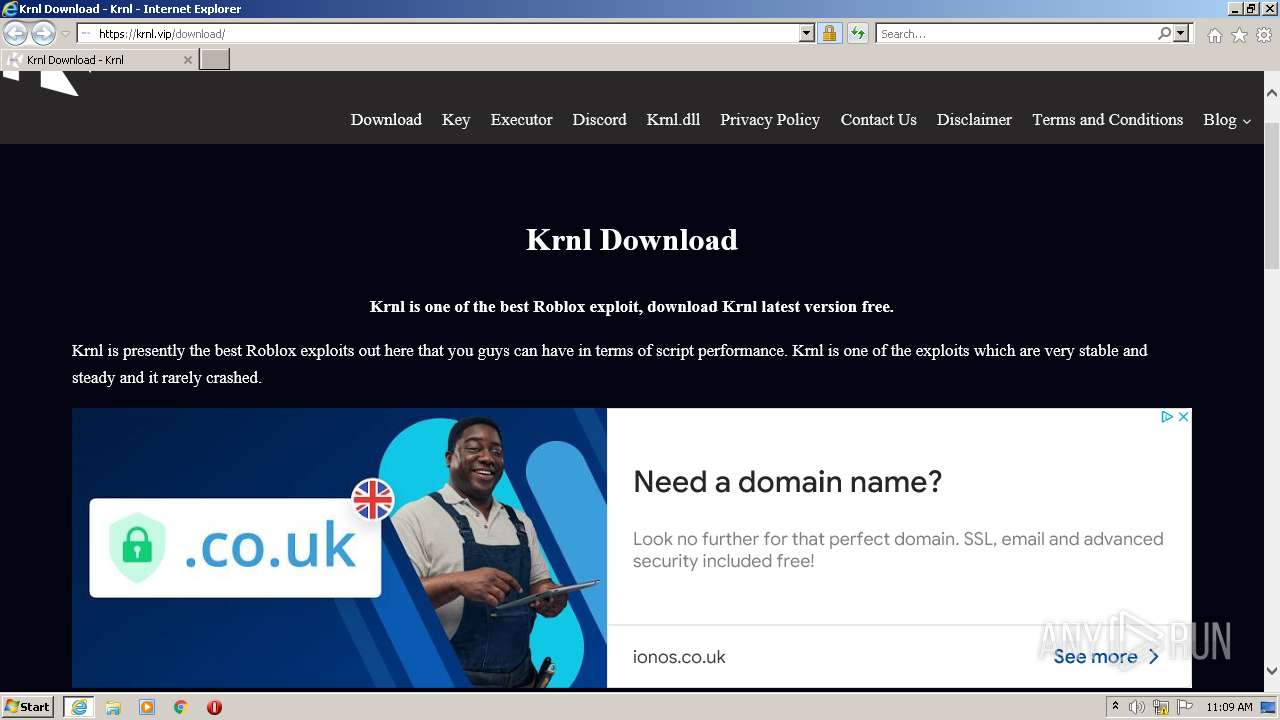Viewport: 1280px width, 720px height.
Task: Click the search magnifier icon
Action: pos(1164,34)
